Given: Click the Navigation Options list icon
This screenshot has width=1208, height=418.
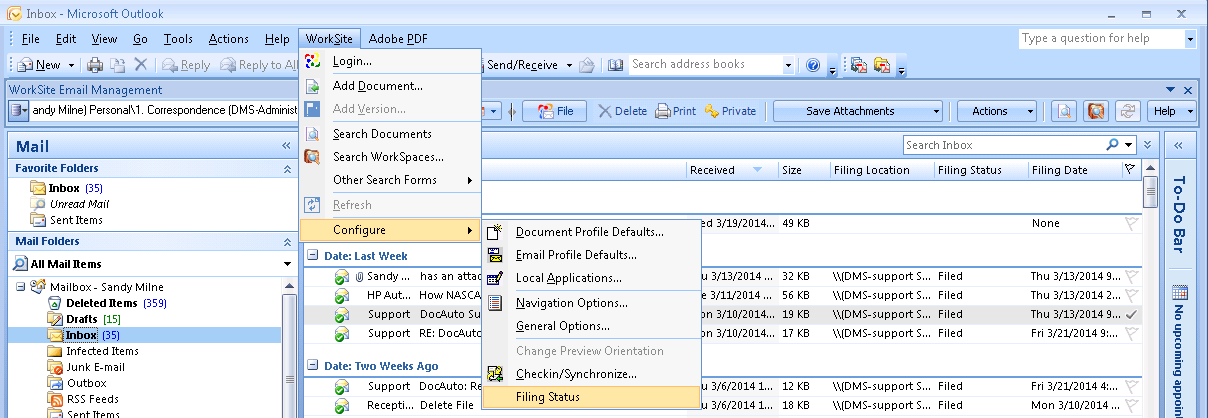Looking at the screenshot, I should (x=495, y=303).
